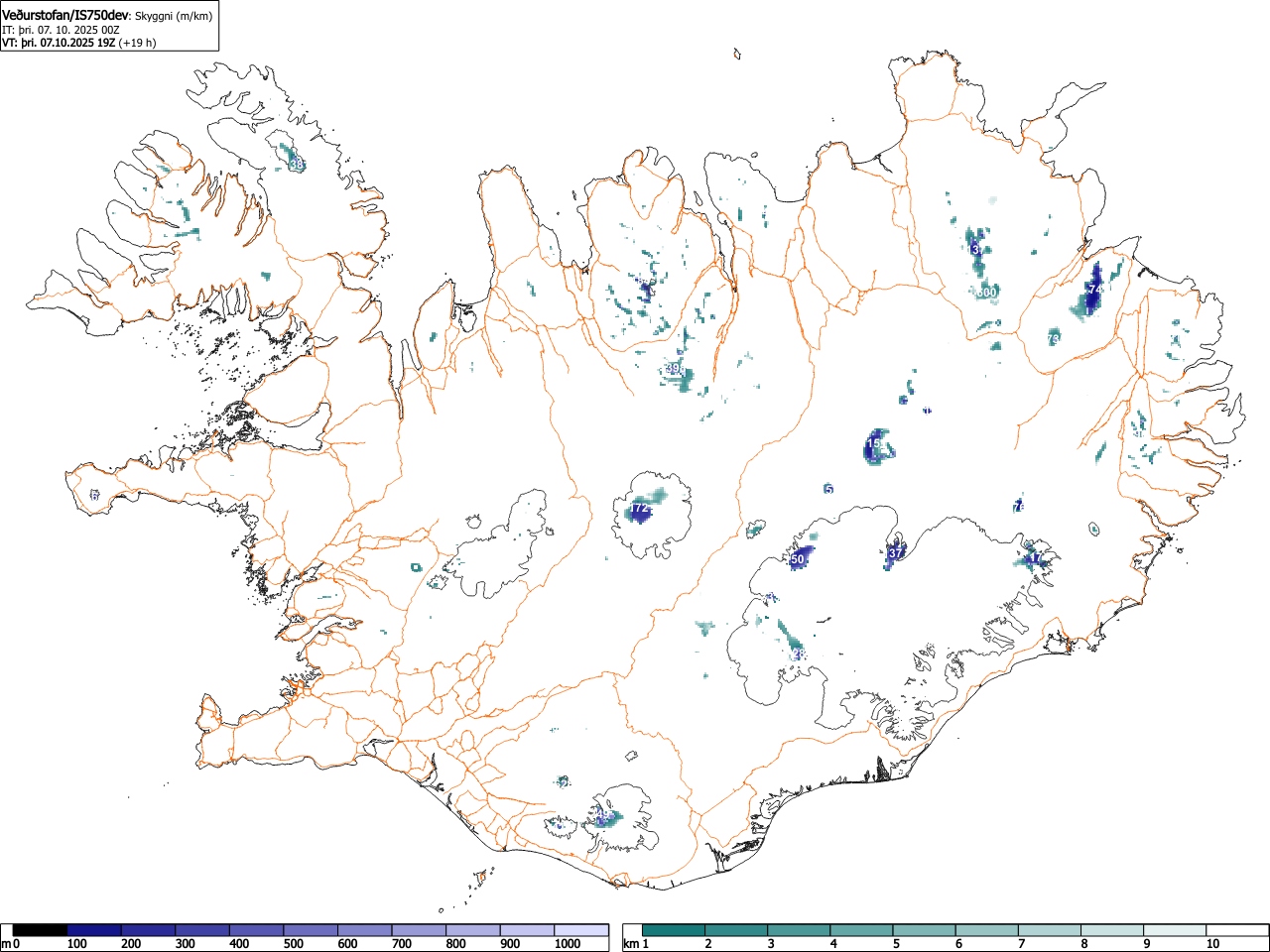Click the 'Veðurstofan/IS750dev' title text
1270x952 pixels.
65,15
